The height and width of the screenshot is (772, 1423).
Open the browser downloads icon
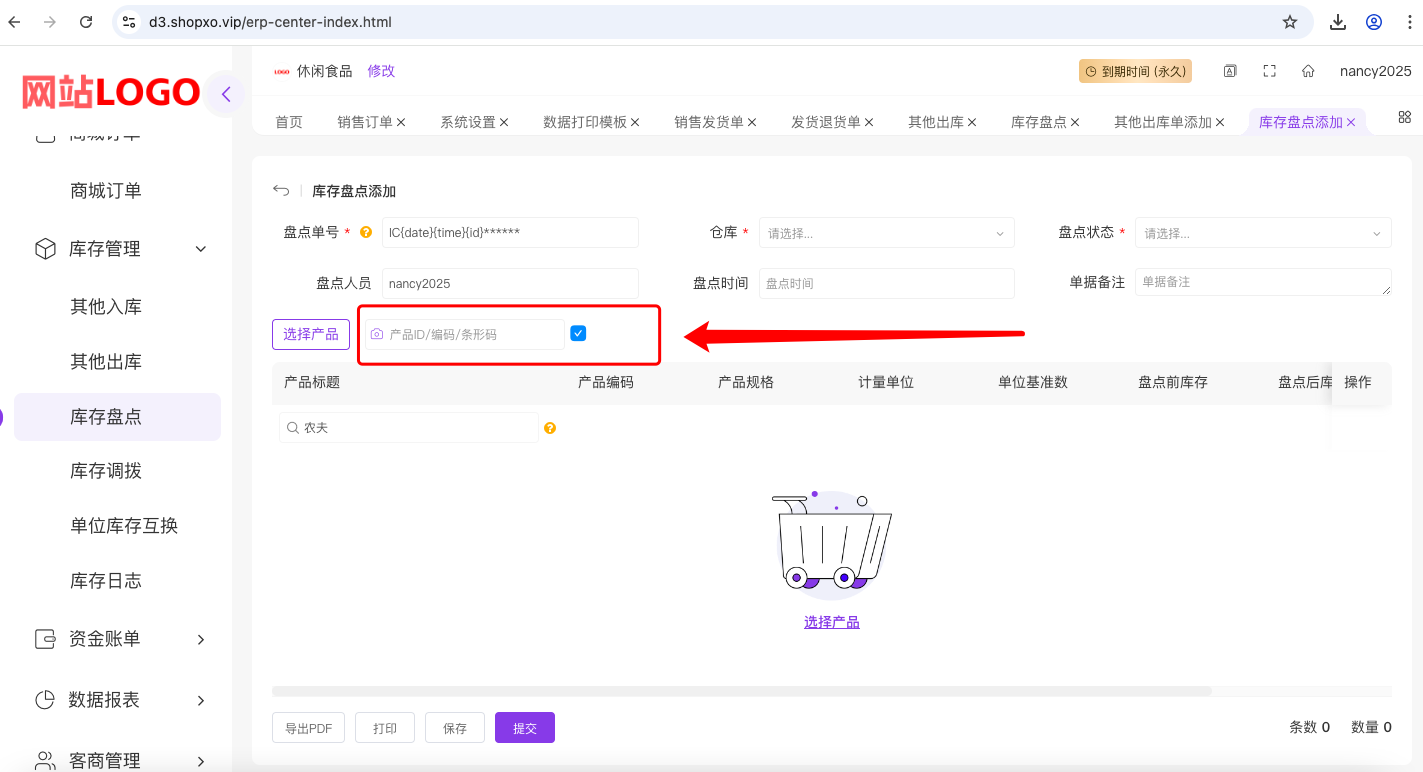tap(1338, 22)
